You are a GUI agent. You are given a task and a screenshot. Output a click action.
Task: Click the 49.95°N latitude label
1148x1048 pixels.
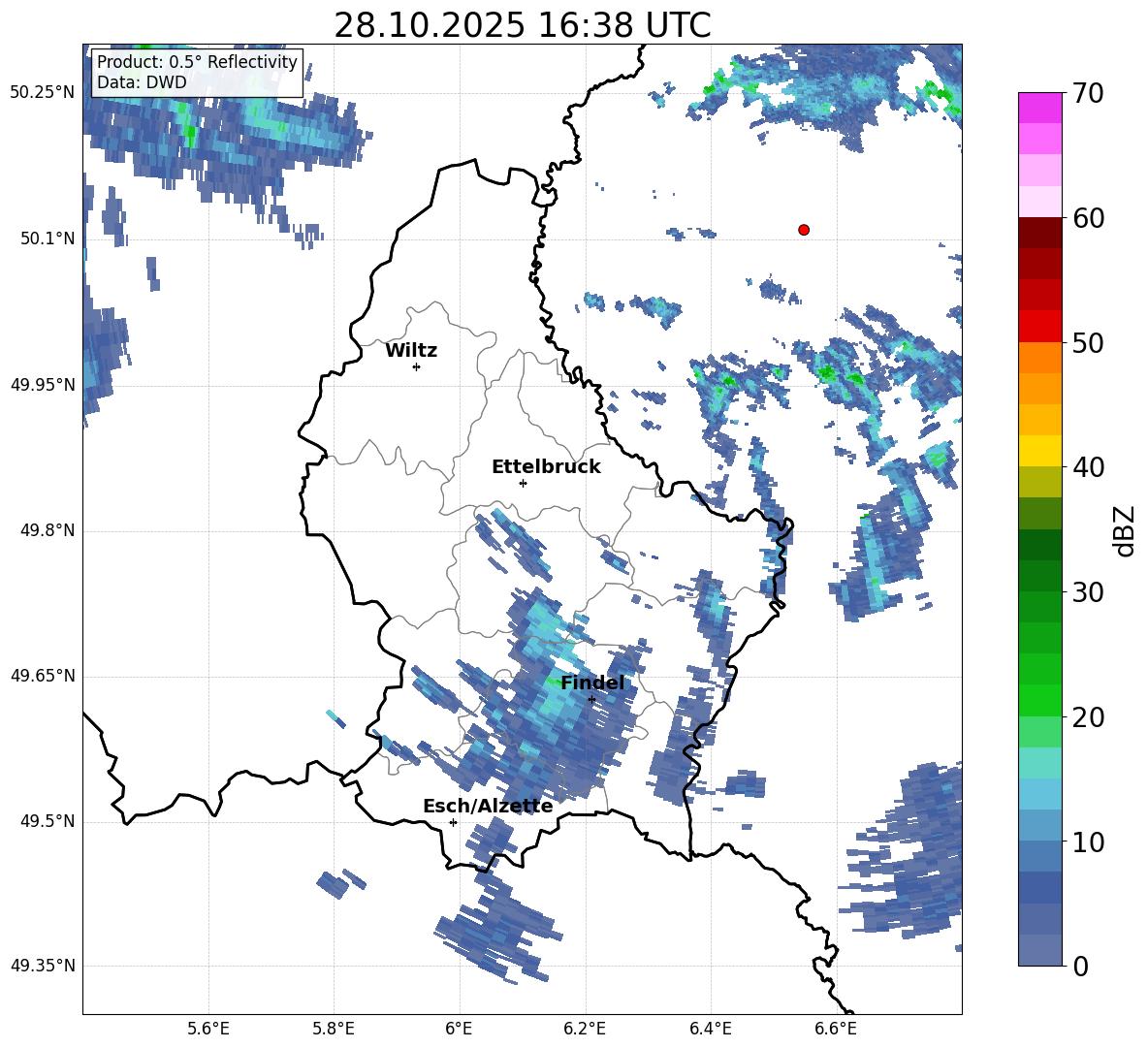(x=43, y=384)
